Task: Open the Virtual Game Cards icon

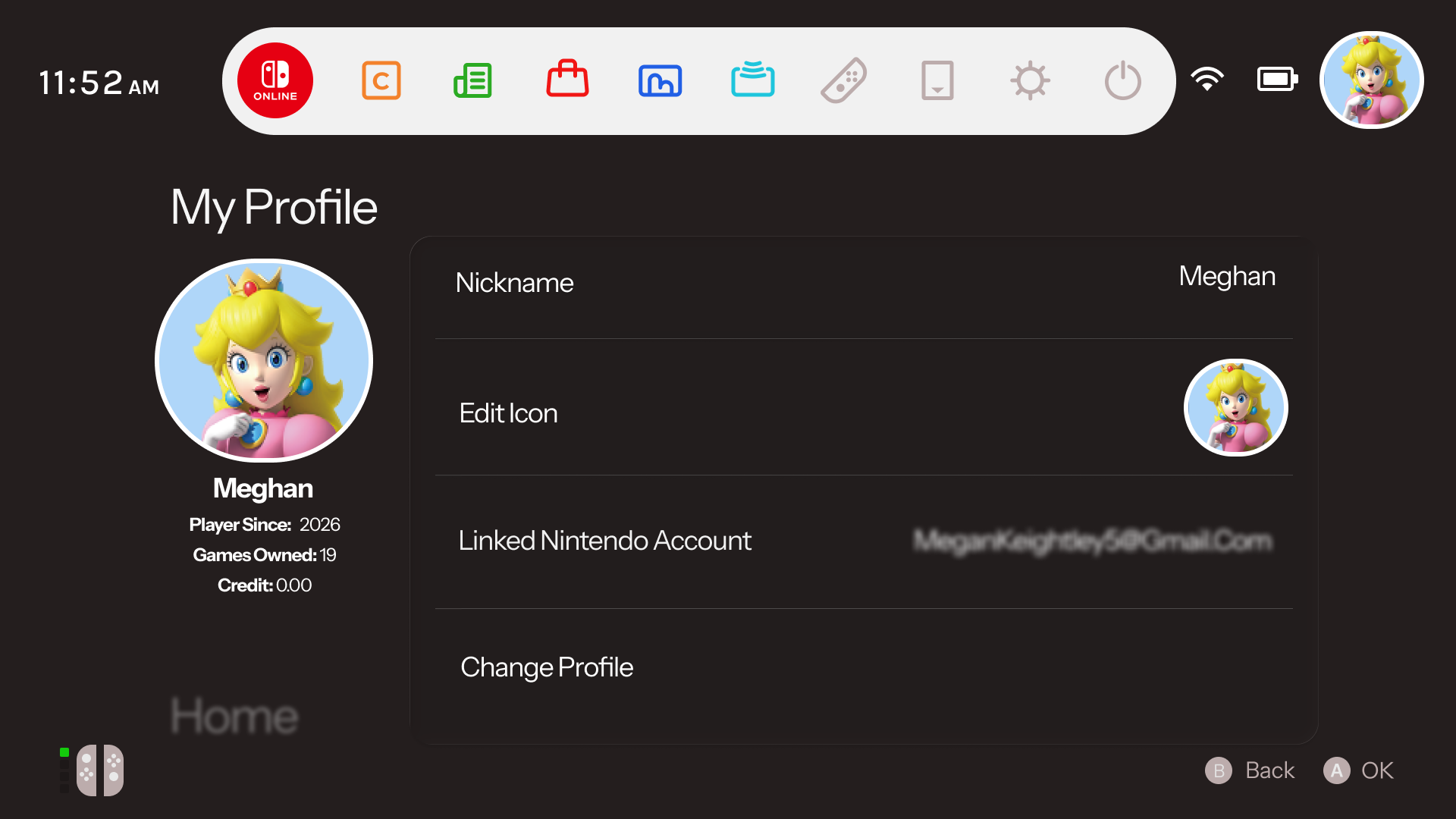Action: [x=937, y=80]
